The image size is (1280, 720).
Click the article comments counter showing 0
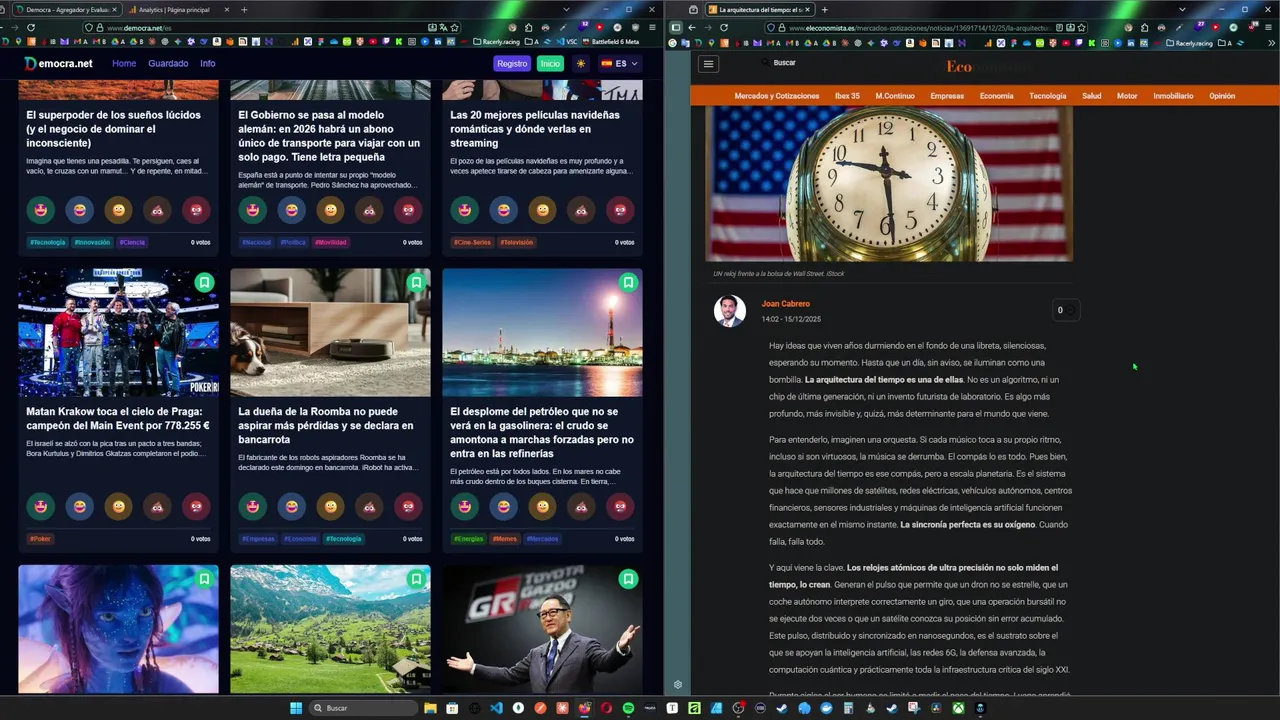click(1065, 310)
